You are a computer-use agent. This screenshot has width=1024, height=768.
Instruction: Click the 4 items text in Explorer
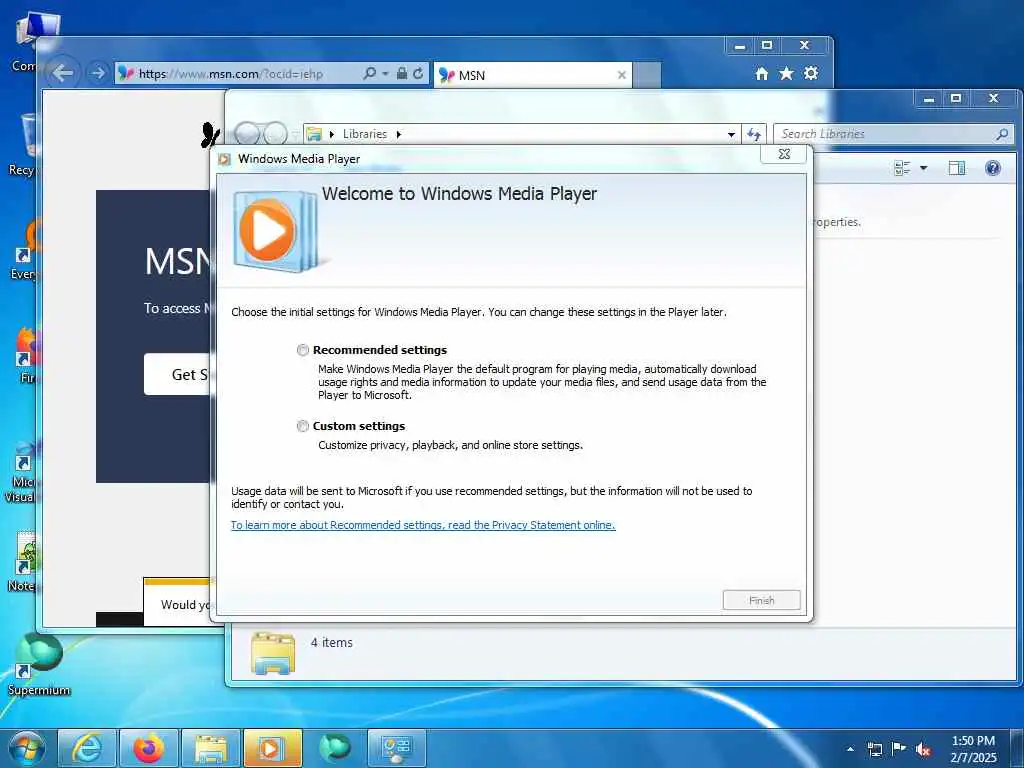(332, 643)
